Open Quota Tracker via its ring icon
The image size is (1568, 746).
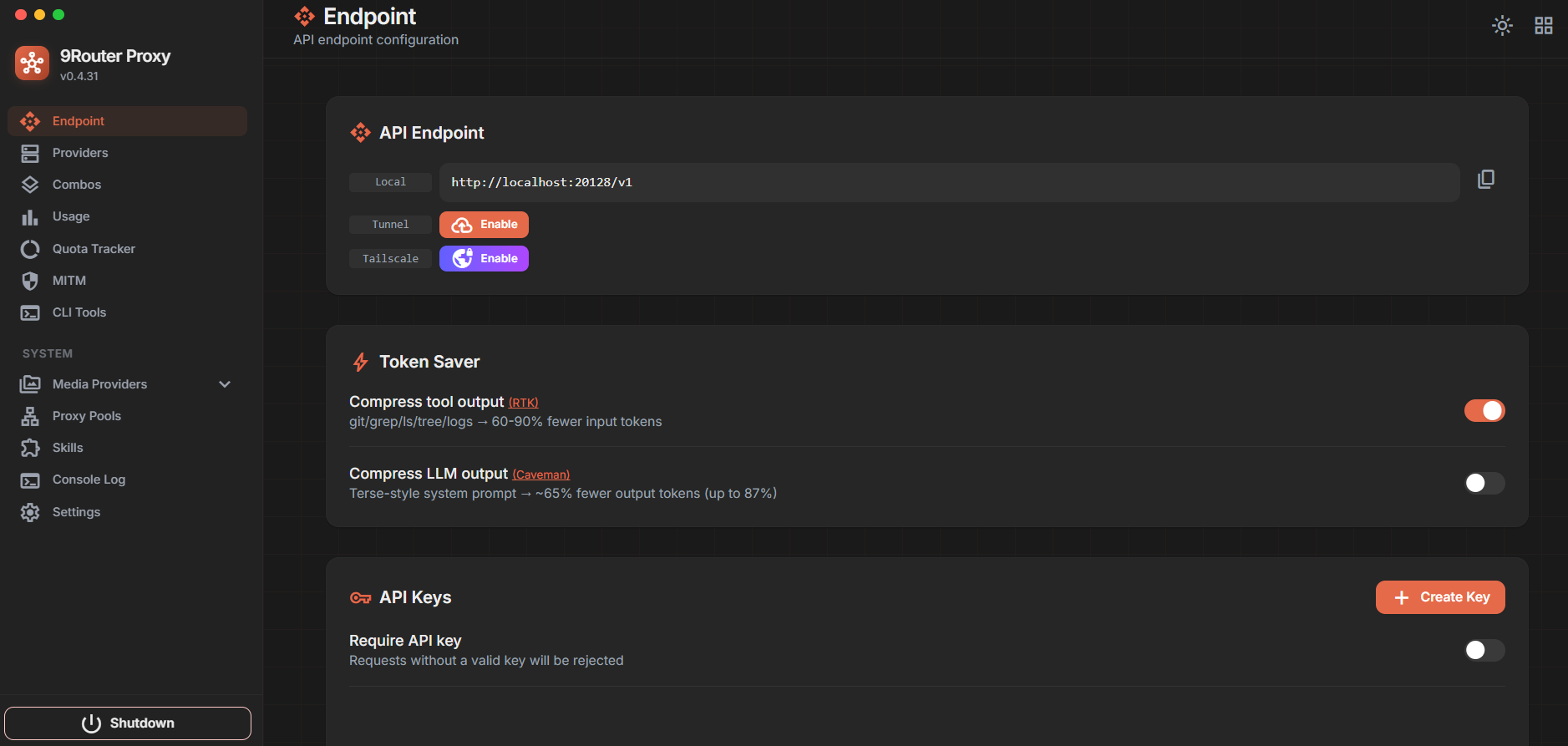tap(30, 249)
